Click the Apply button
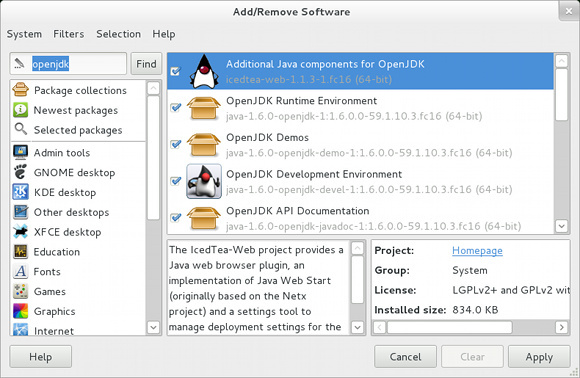The image size is (580, 378). tap(539, 357)
